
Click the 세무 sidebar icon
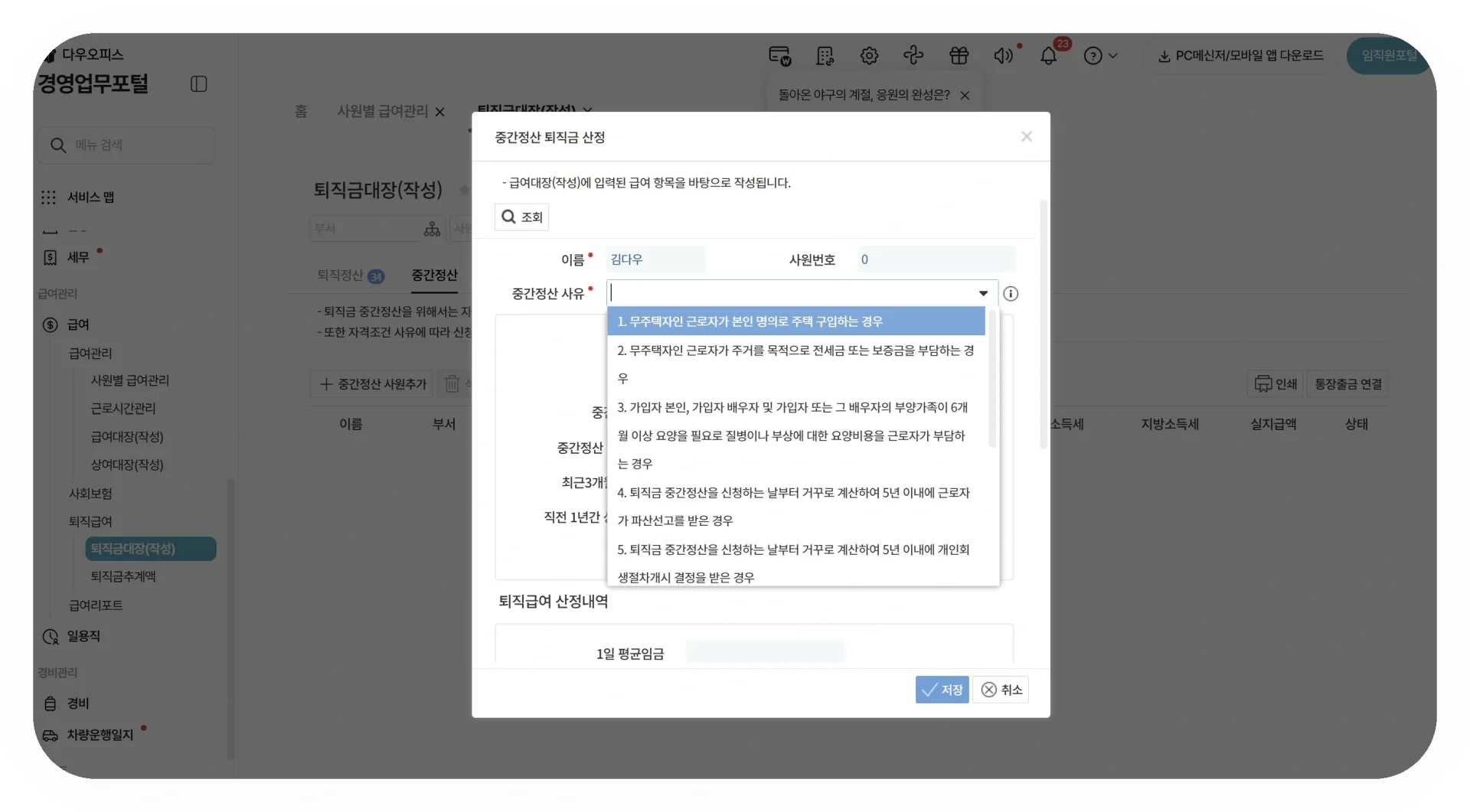coord(50,258)
